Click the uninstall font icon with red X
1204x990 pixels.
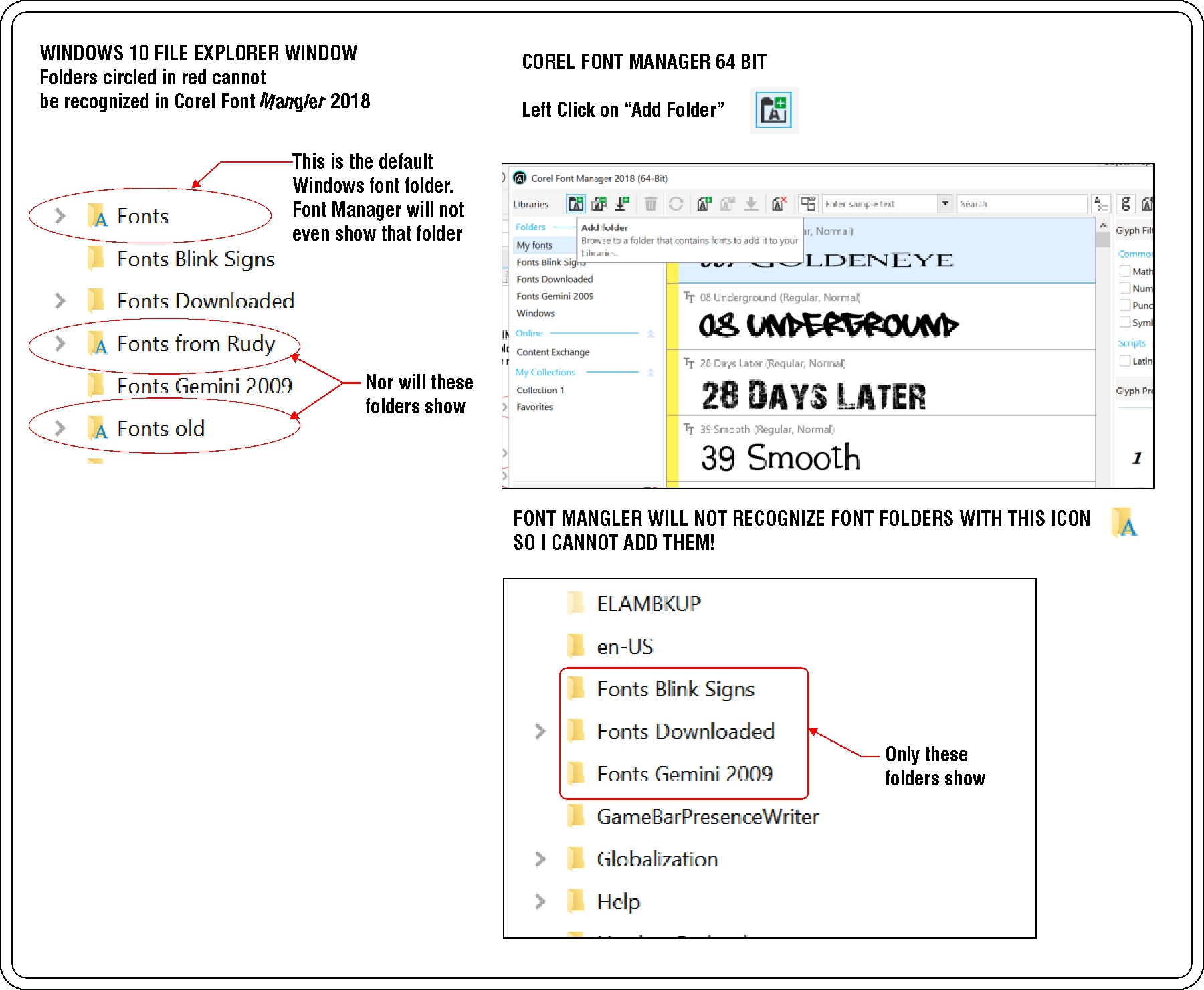779,203
